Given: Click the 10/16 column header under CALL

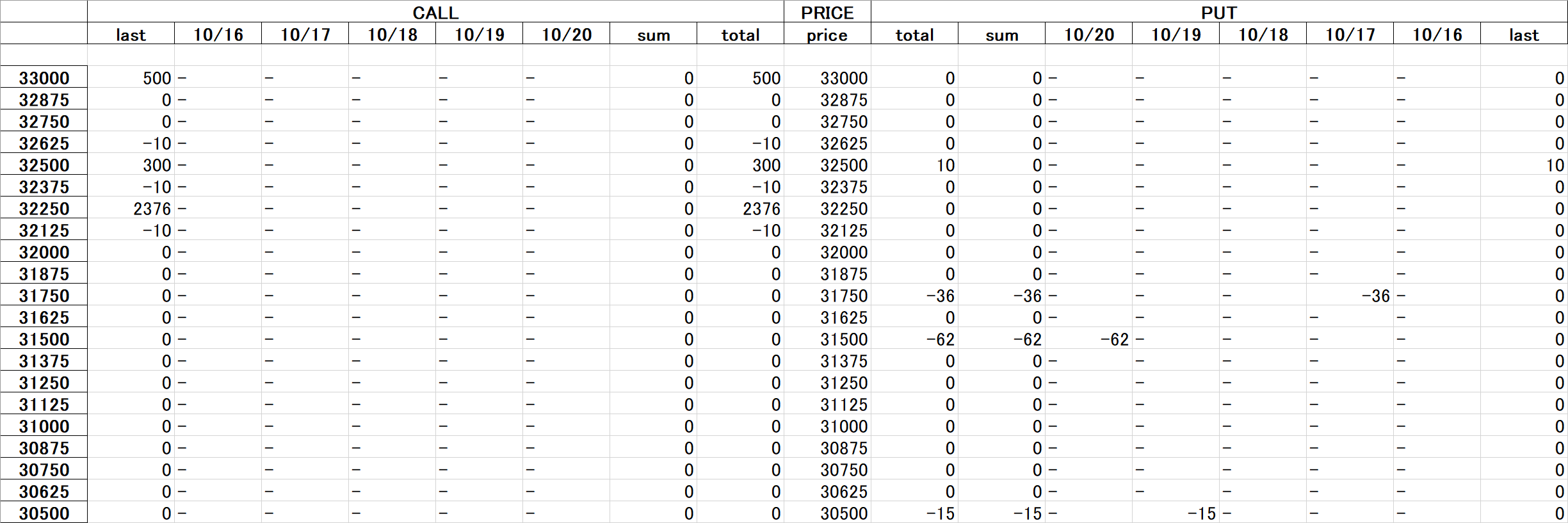Looking at the screenshot, I should coord(218,35).
